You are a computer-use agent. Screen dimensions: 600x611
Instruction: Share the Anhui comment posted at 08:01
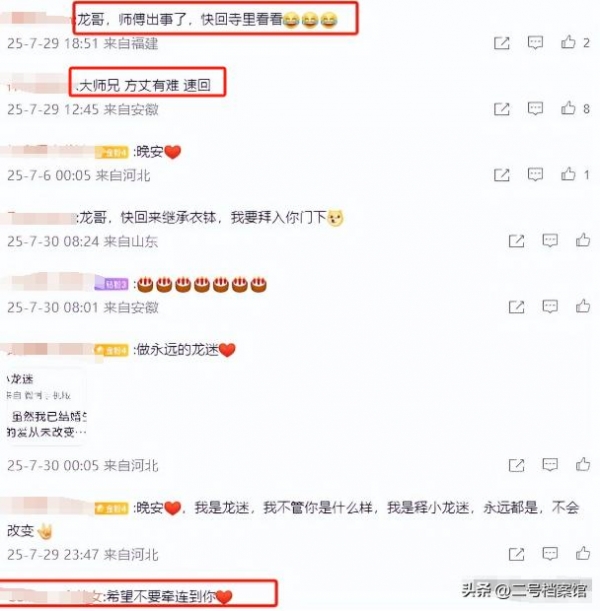coord(516,307)
